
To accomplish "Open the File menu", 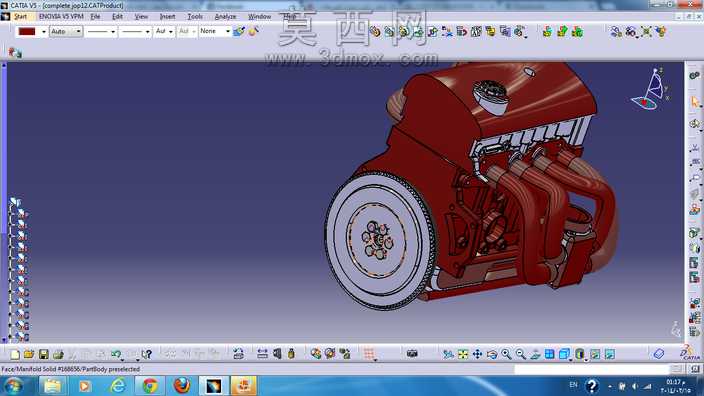I will [x=95, y=17].
